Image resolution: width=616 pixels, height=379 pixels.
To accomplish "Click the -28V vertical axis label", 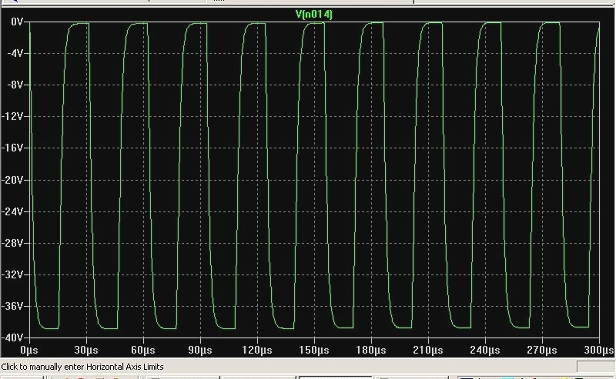I will click(13, 243).
